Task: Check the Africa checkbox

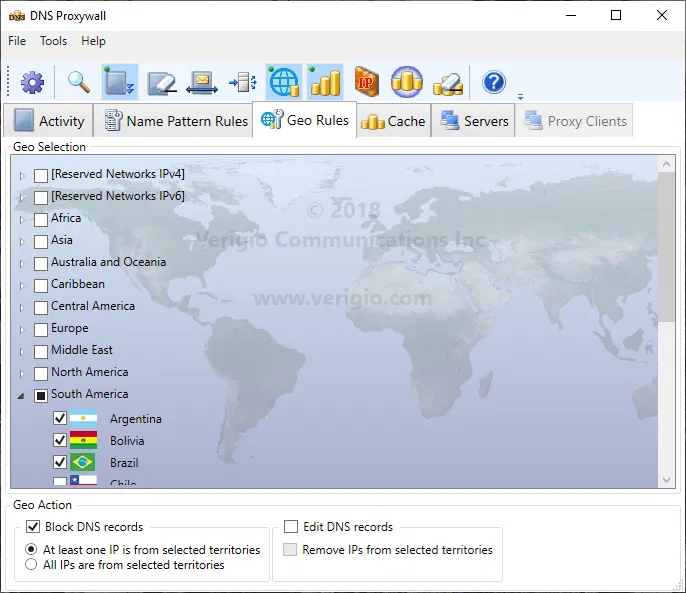Action: [41, 219]
